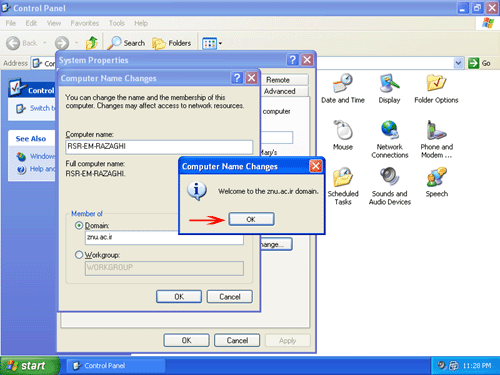Open the Favorites menu
Screen dimensions: 500x375
click(85, 23)
